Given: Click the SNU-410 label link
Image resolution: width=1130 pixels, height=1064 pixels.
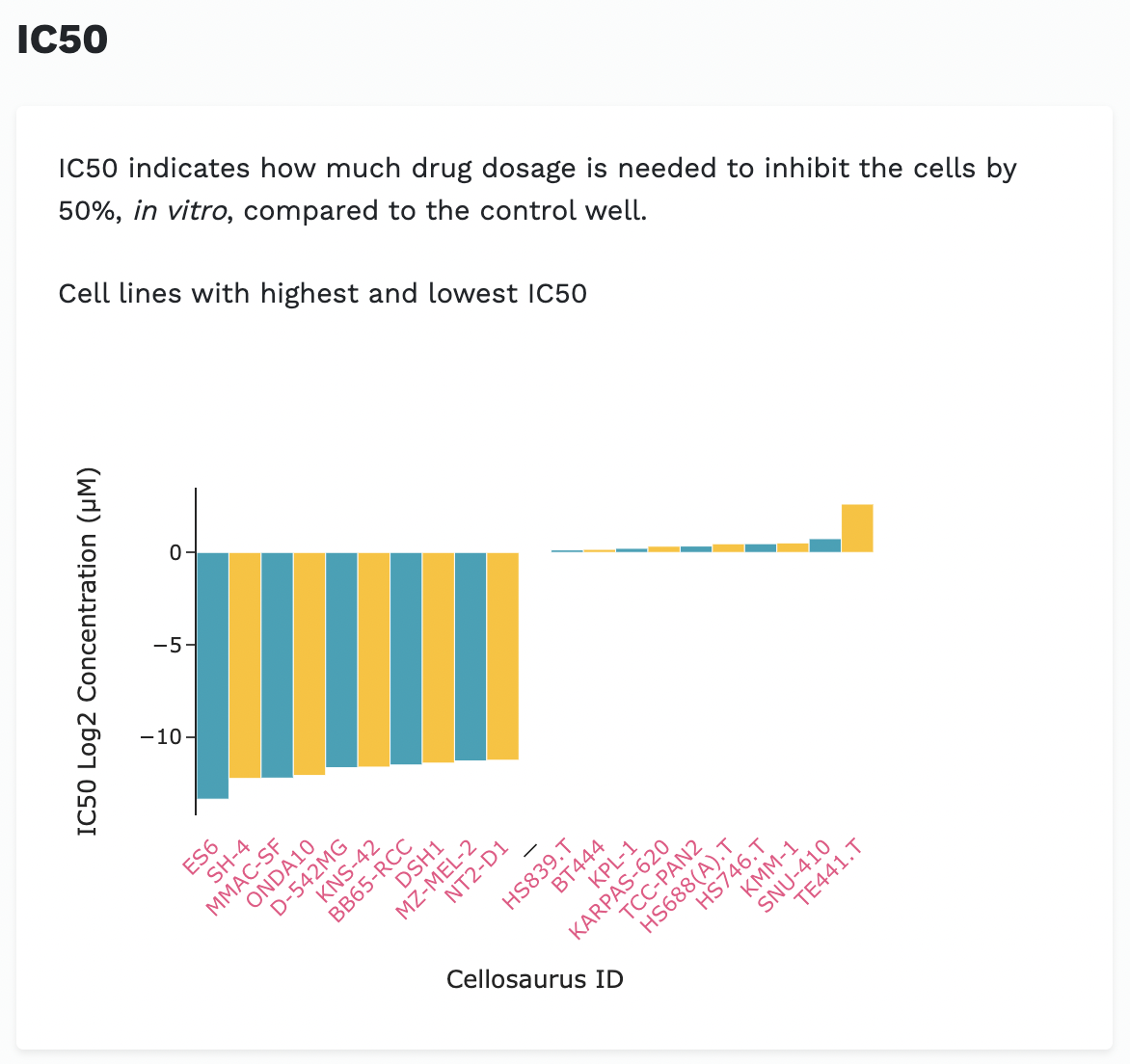Looking at the screenshot, I should [x=794, y=875].
